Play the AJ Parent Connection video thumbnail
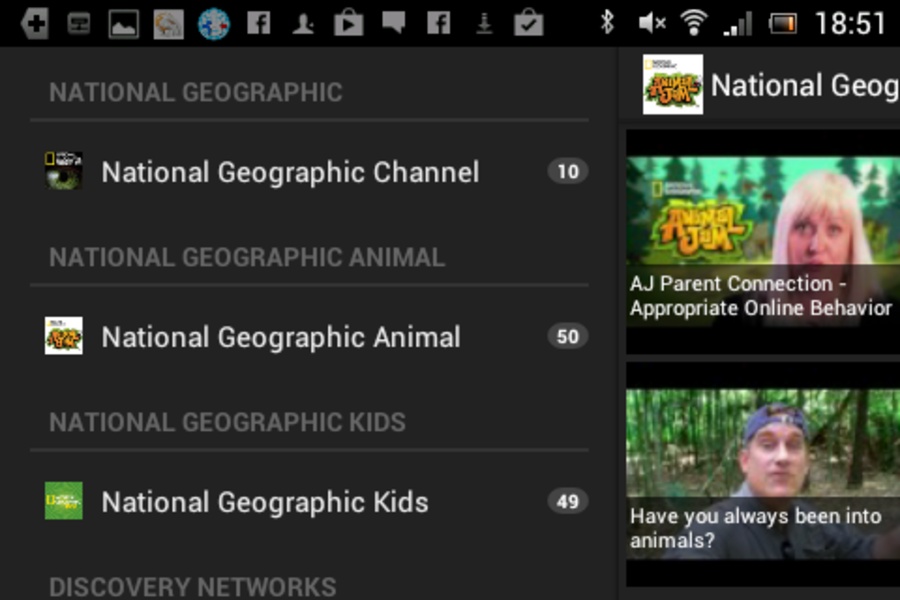This screenshot has width=900, height=600. [763, 242]
